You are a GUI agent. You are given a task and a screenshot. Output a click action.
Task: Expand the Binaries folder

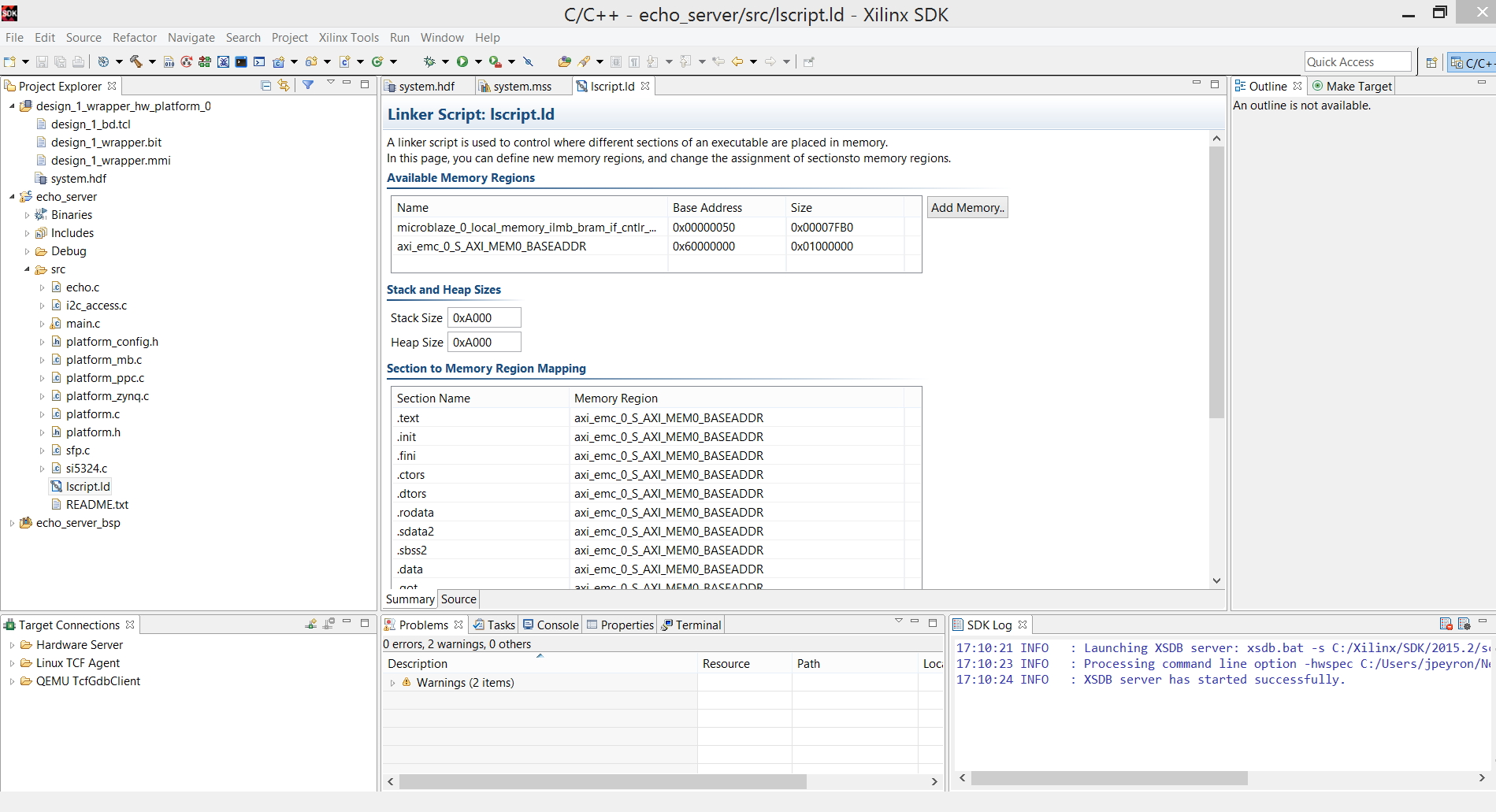tap(27, 215)
